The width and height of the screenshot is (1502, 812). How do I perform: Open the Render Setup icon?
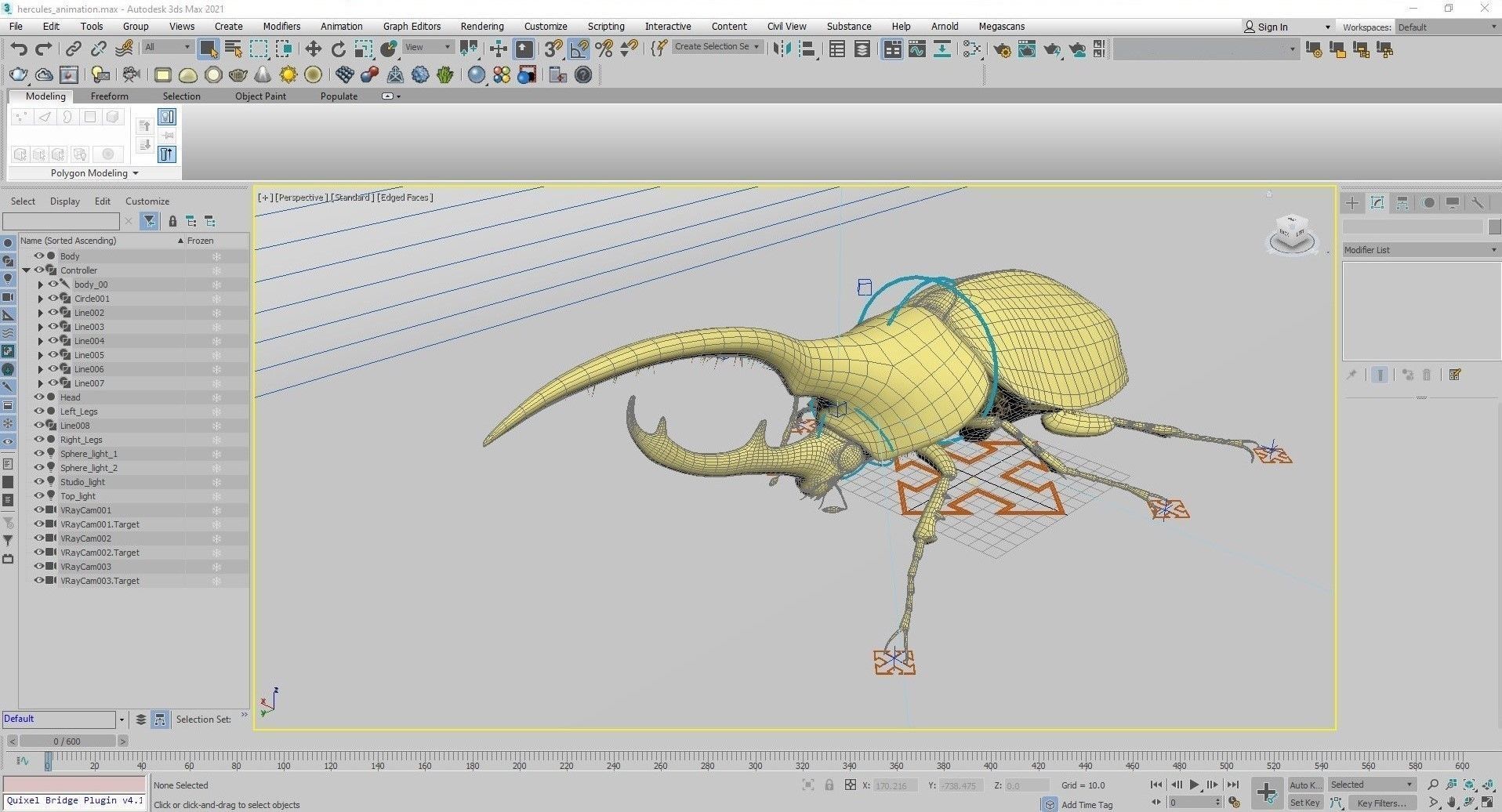(x=1002, y=49)
